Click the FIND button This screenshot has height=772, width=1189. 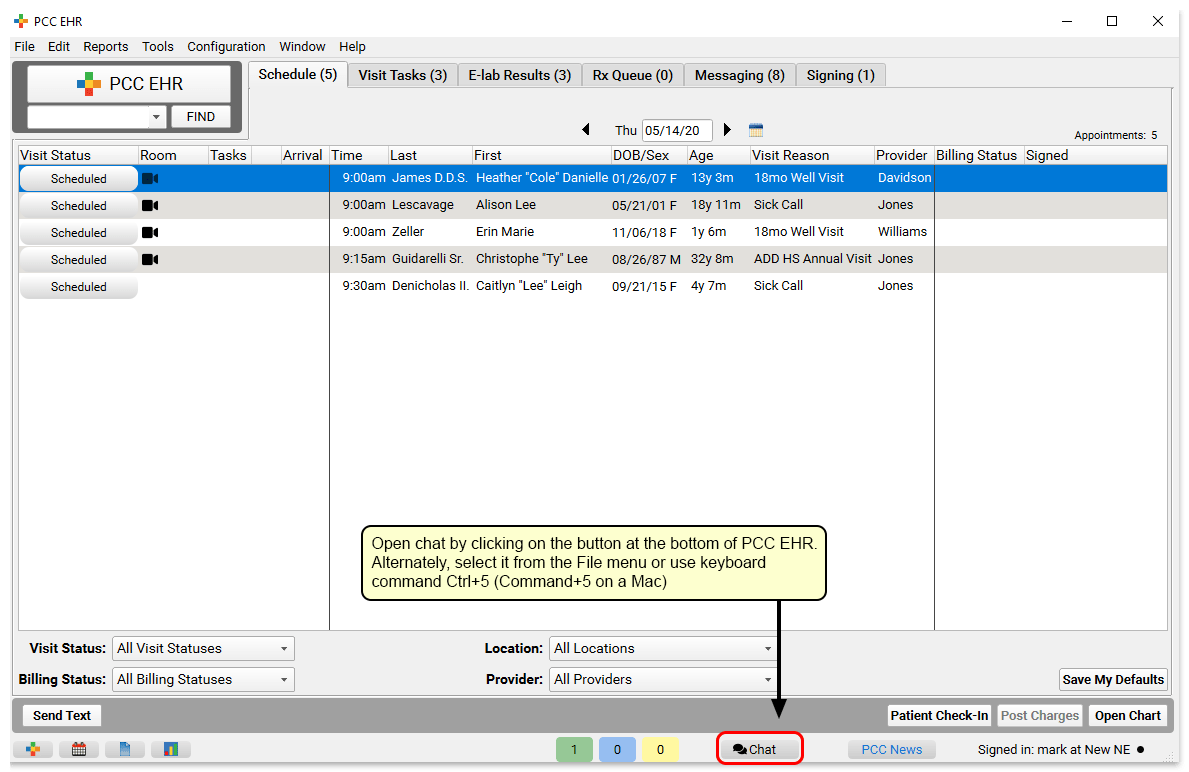[201, 117]
